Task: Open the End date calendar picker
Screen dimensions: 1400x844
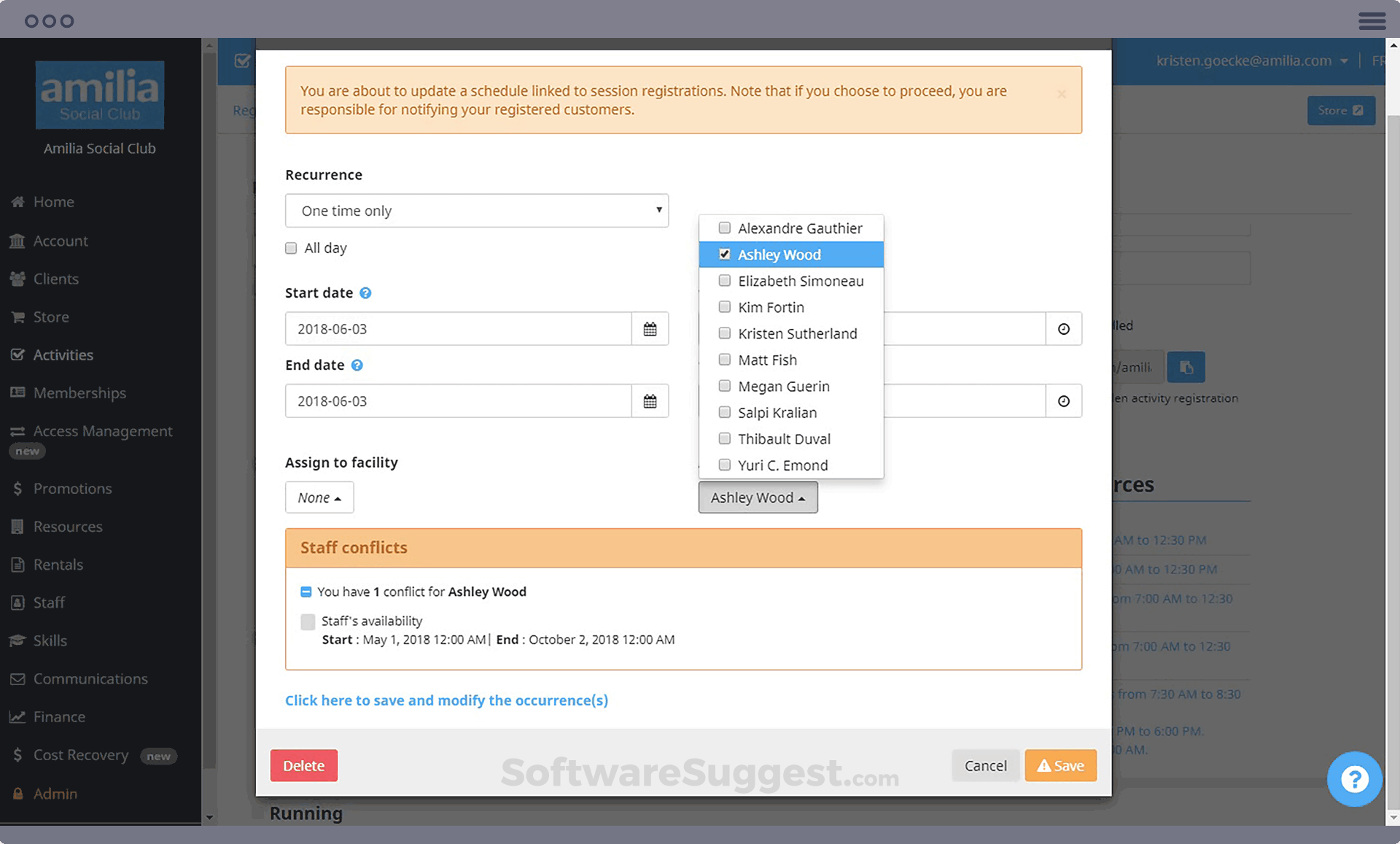Action: pyautogui.click(x=650, y=401)
